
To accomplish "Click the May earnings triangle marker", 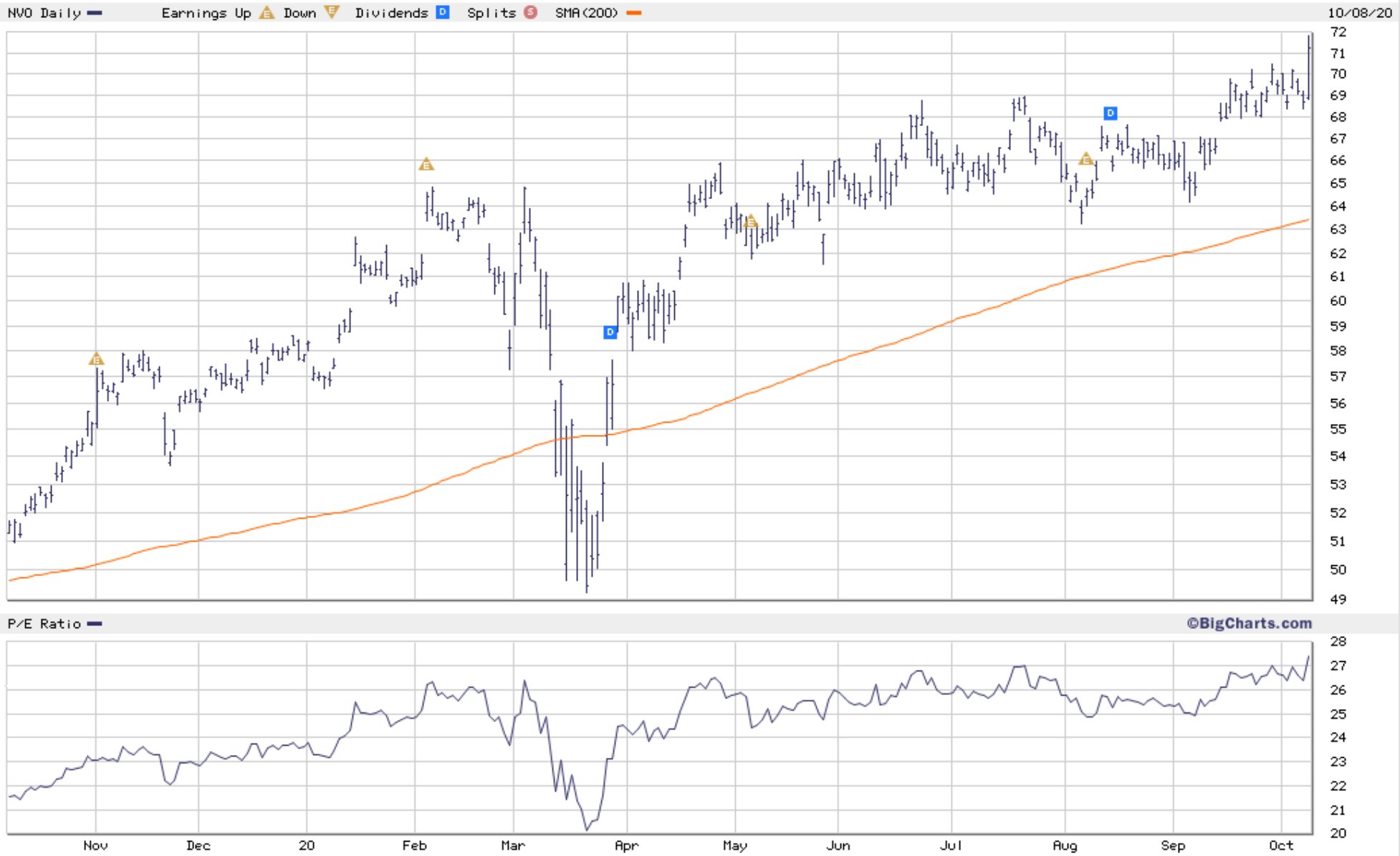I will click(x=750, y=221).
